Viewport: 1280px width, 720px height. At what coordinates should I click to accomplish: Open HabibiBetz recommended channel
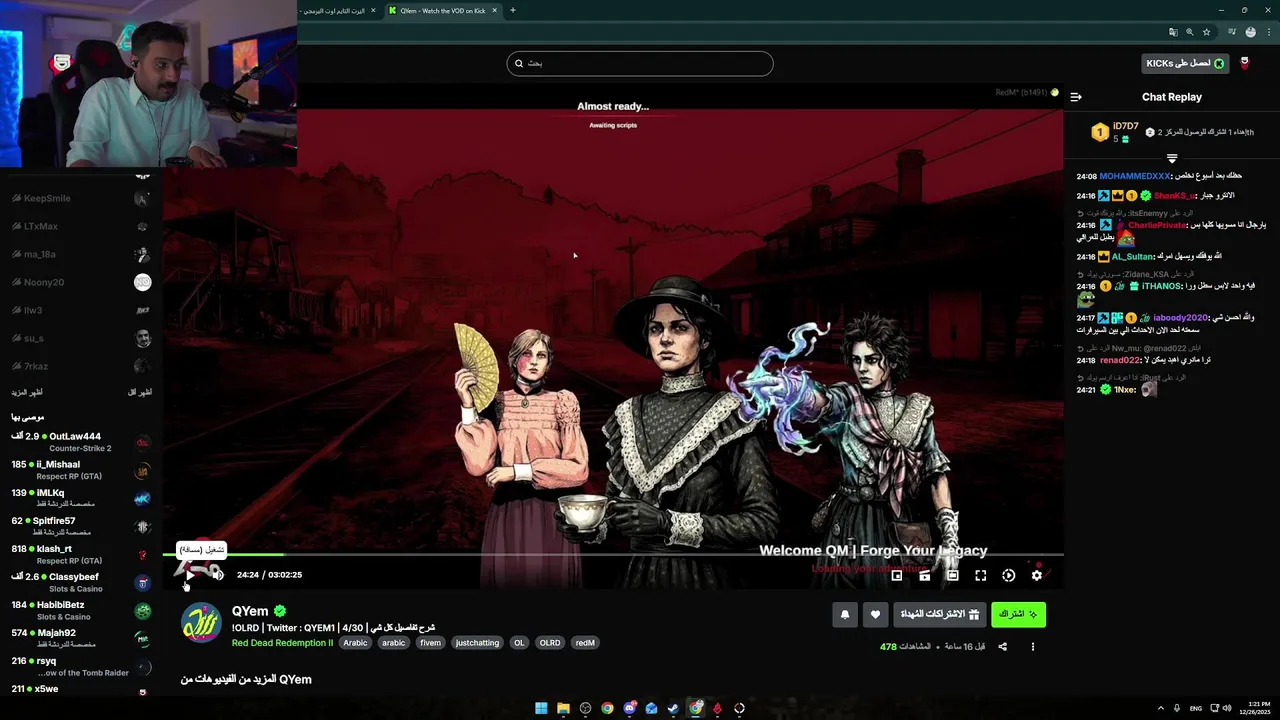click(x=82, y=610)
